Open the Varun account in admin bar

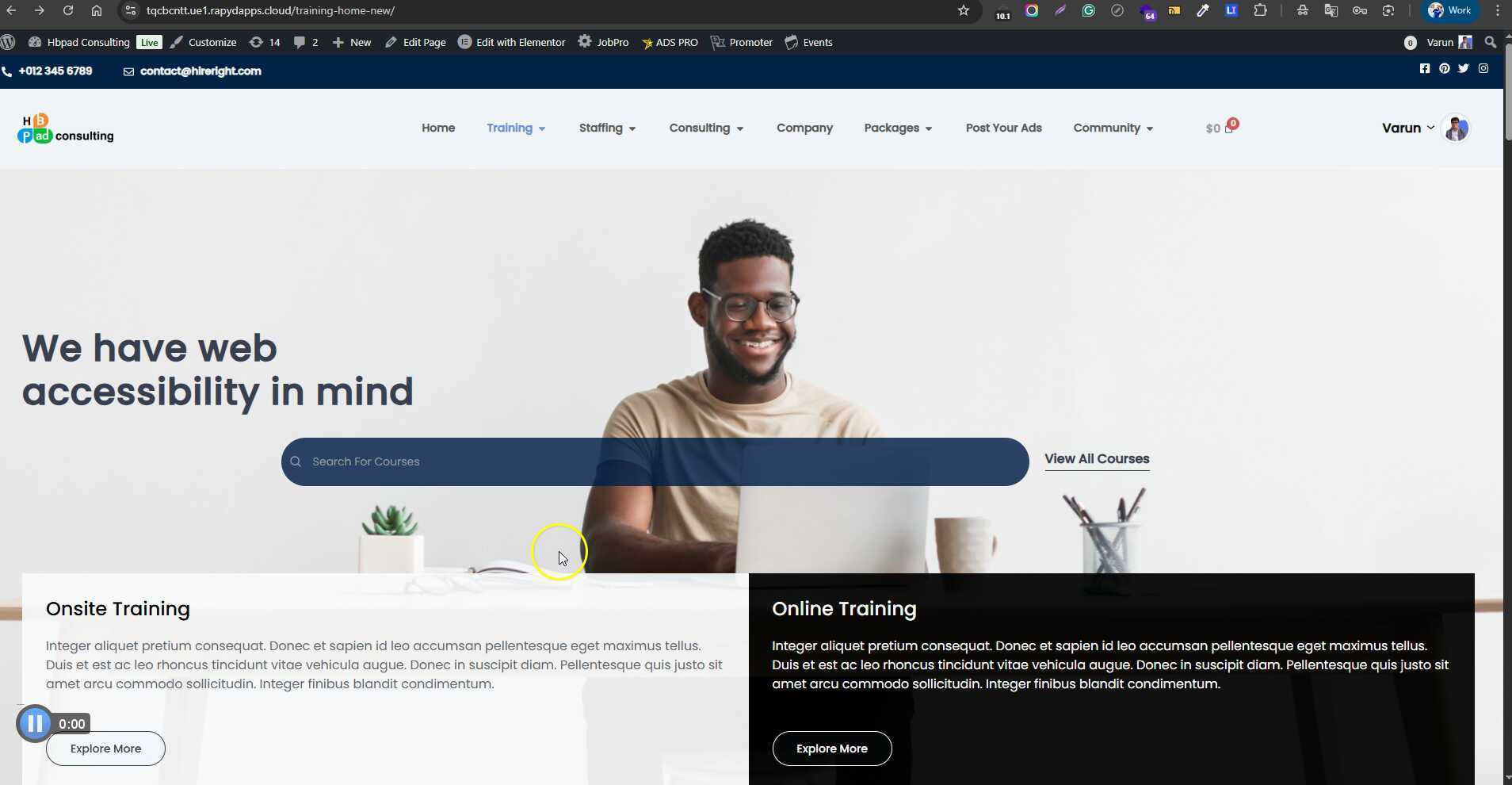pyautogui.click(x=1449, y=42)
